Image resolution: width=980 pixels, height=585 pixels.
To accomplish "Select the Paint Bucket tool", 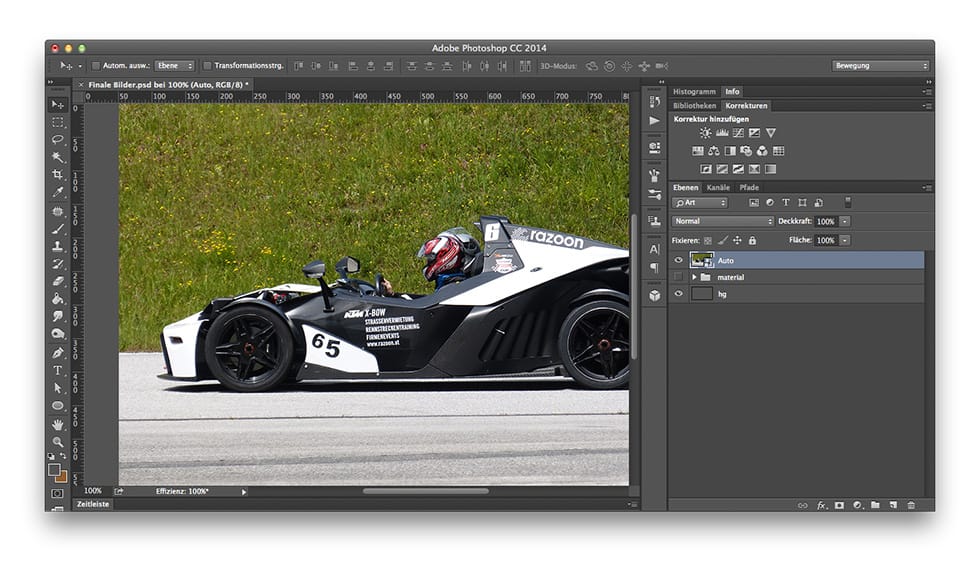I will [x=58, y=299].
